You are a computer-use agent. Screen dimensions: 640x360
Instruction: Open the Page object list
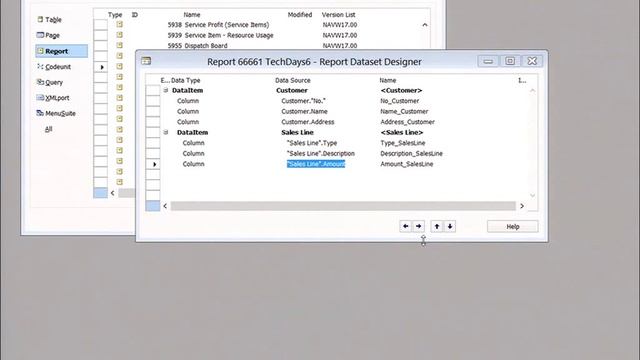coord(48,35)
